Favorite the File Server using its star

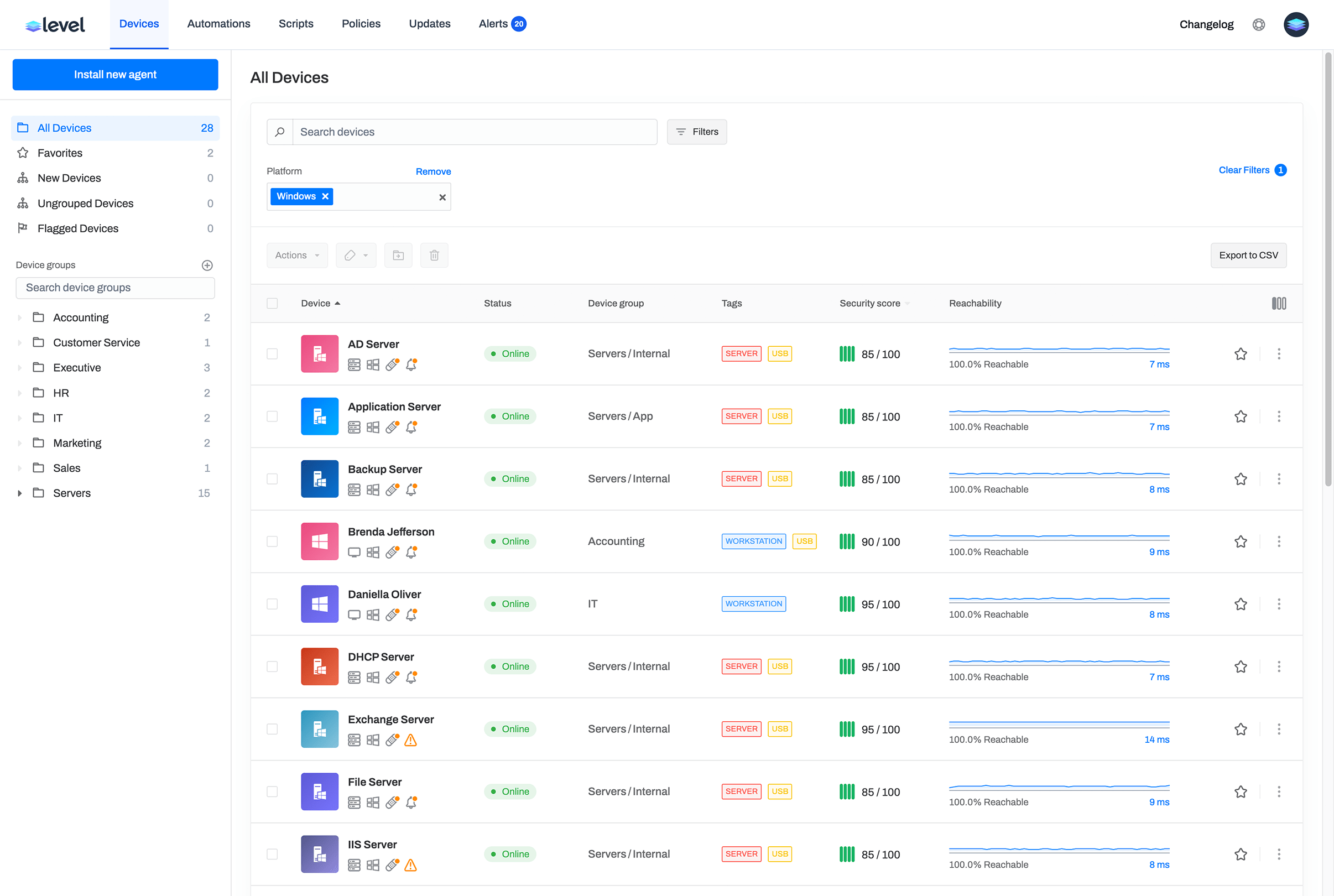[x=1241, y=791]
